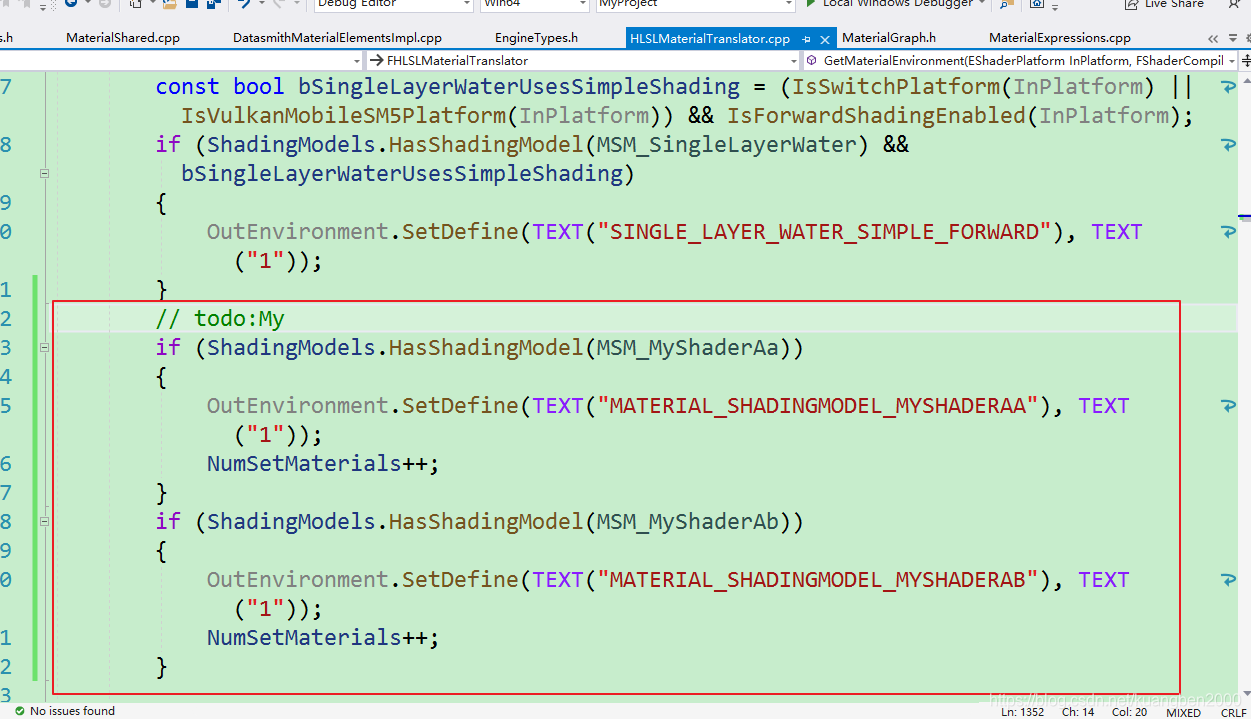Click the Open File toolbar icon
Image resolution: width=1251 pixels, height=719 pixels.
(x=168, y=5)
